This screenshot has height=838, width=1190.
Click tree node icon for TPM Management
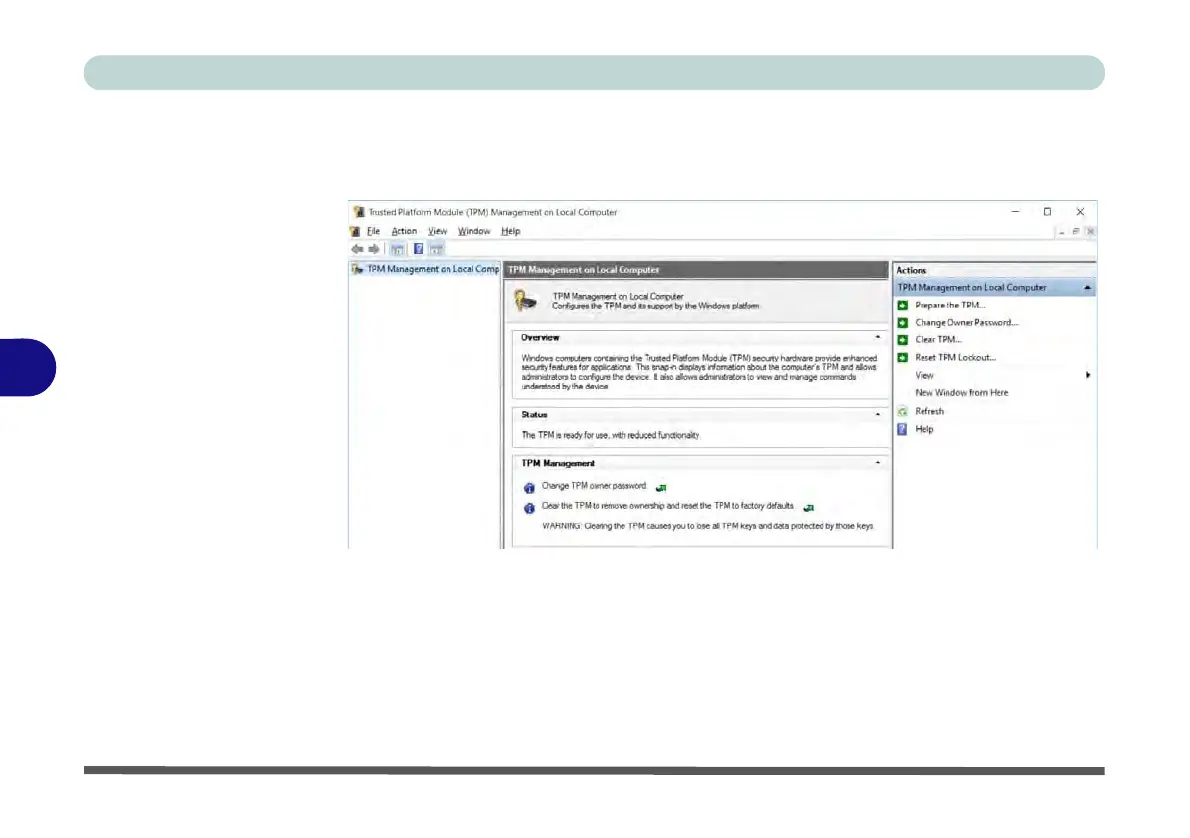[357, 269]
